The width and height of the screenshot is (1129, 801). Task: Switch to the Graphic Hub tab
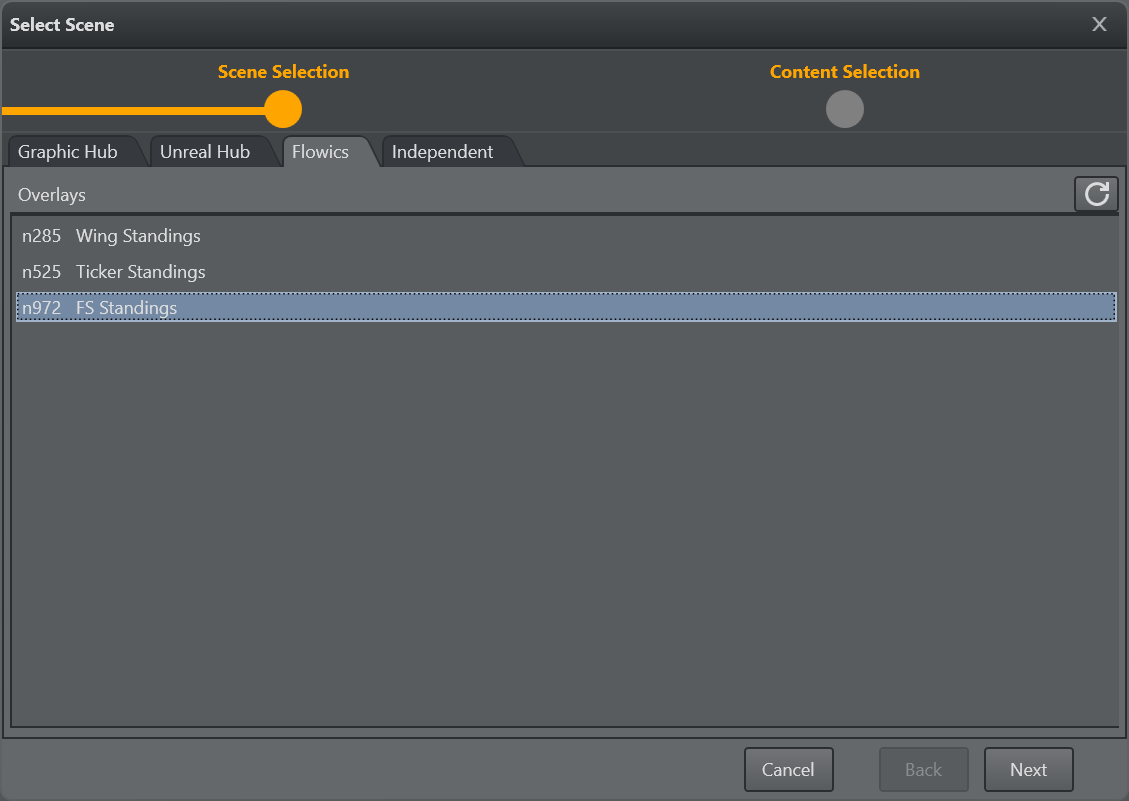point(68,152)
